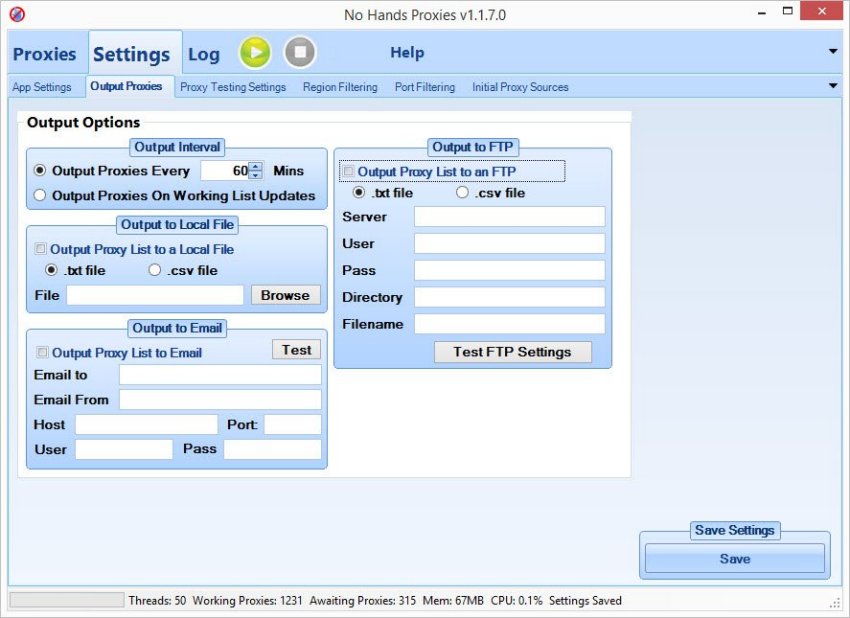Click 'Threads: 50' in status bar
The height and width of the screenshot is (618, 850).
pyautogui.click(x=157, y=601)
